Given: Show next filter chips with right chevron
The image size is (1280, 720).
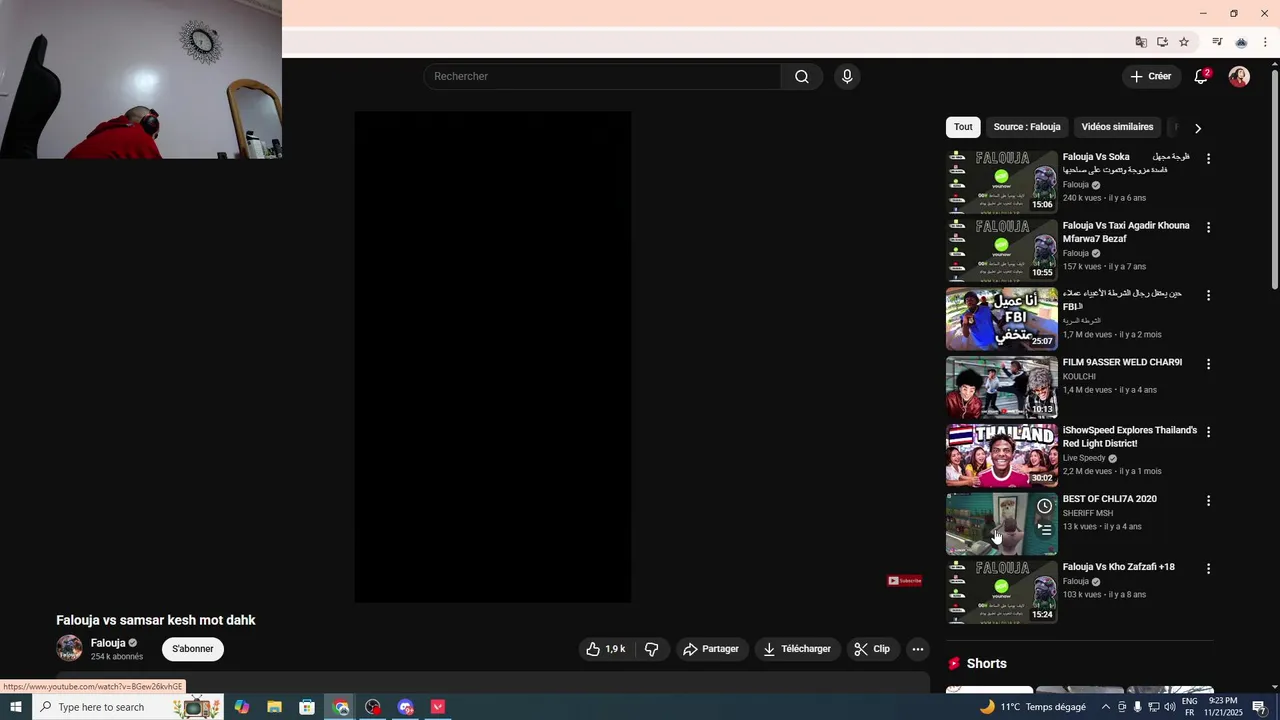Looking at the screenshot, I should (1198, 128).
